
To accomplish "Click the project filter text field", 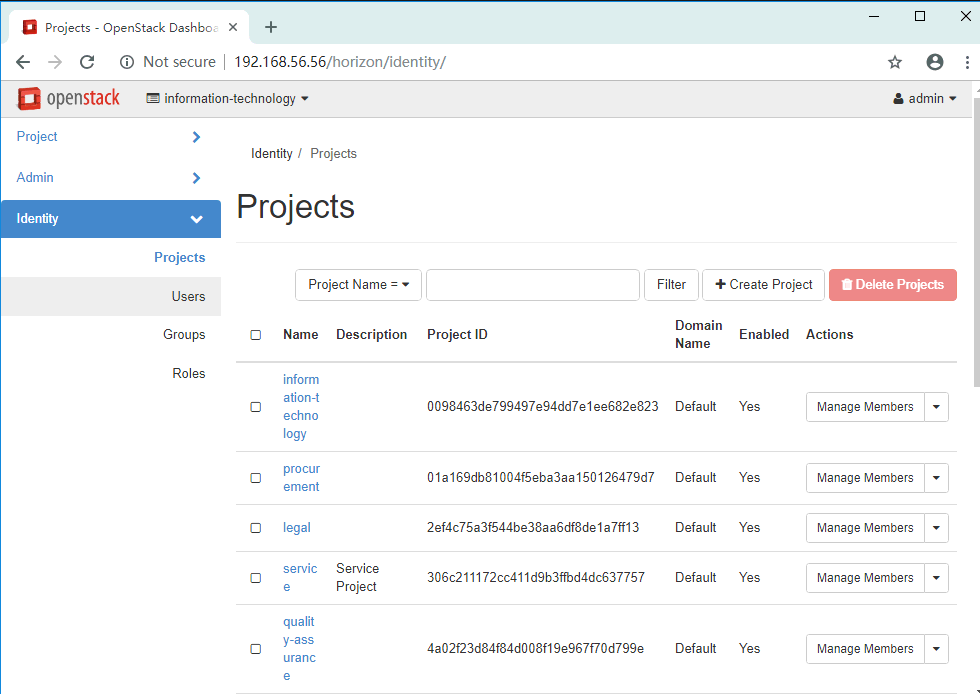I will pyautogui.click(x=532, y=285).
